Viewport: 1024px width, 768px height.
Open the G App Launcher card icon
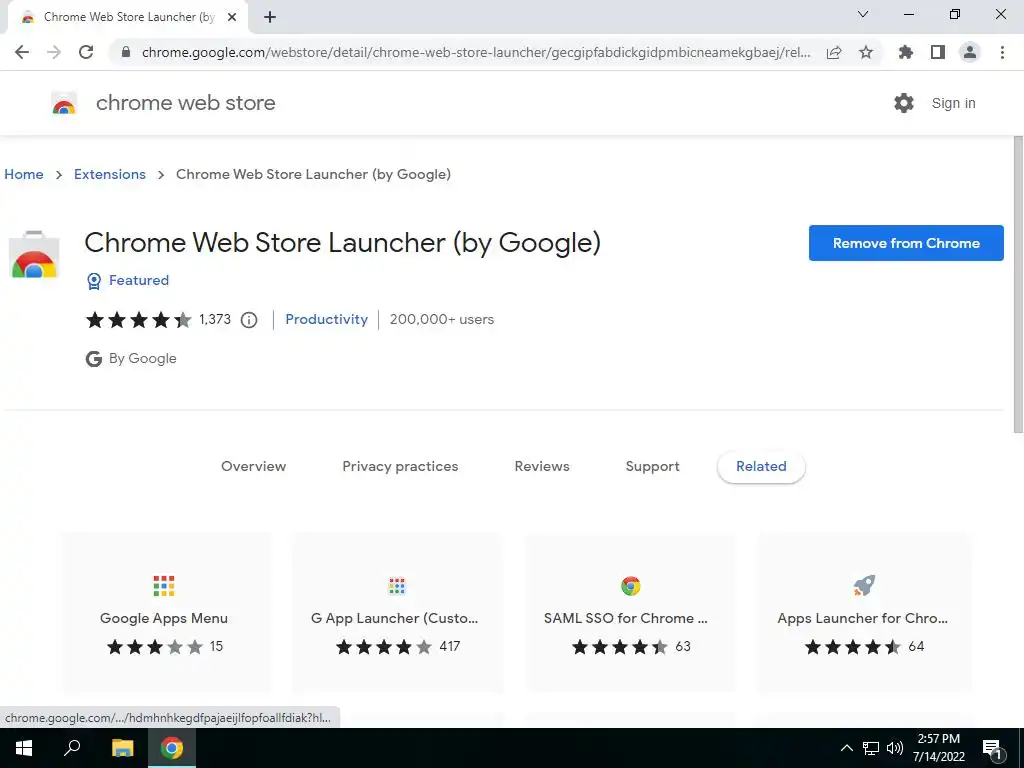(x=397, y=586)
